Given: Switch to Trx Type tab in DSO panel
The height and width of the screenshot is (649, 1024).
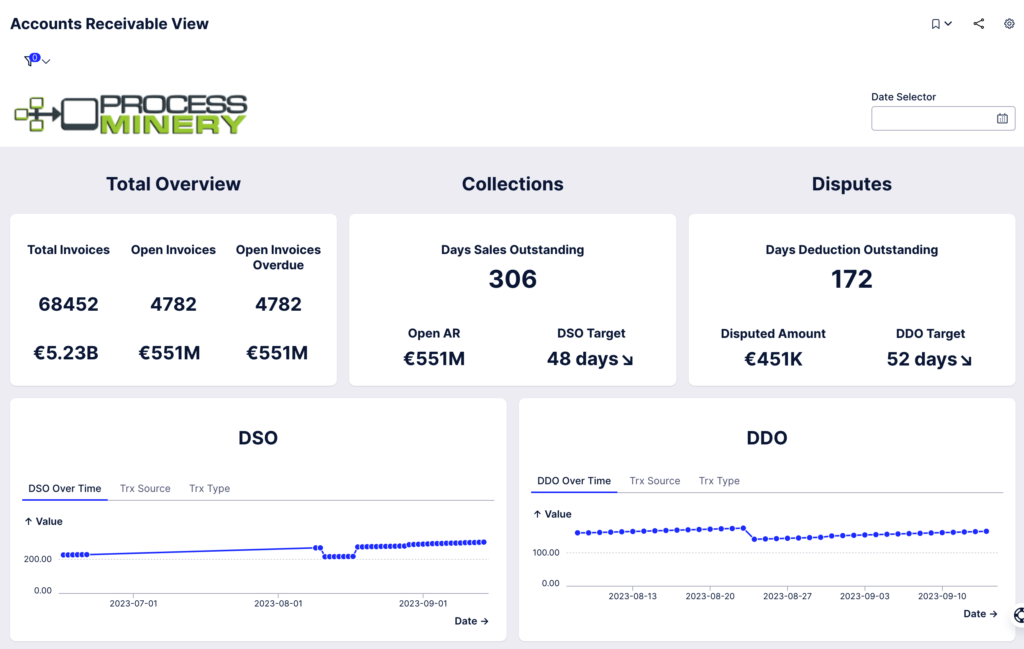Looking at the screenshot, I should (x=209, y=489).
